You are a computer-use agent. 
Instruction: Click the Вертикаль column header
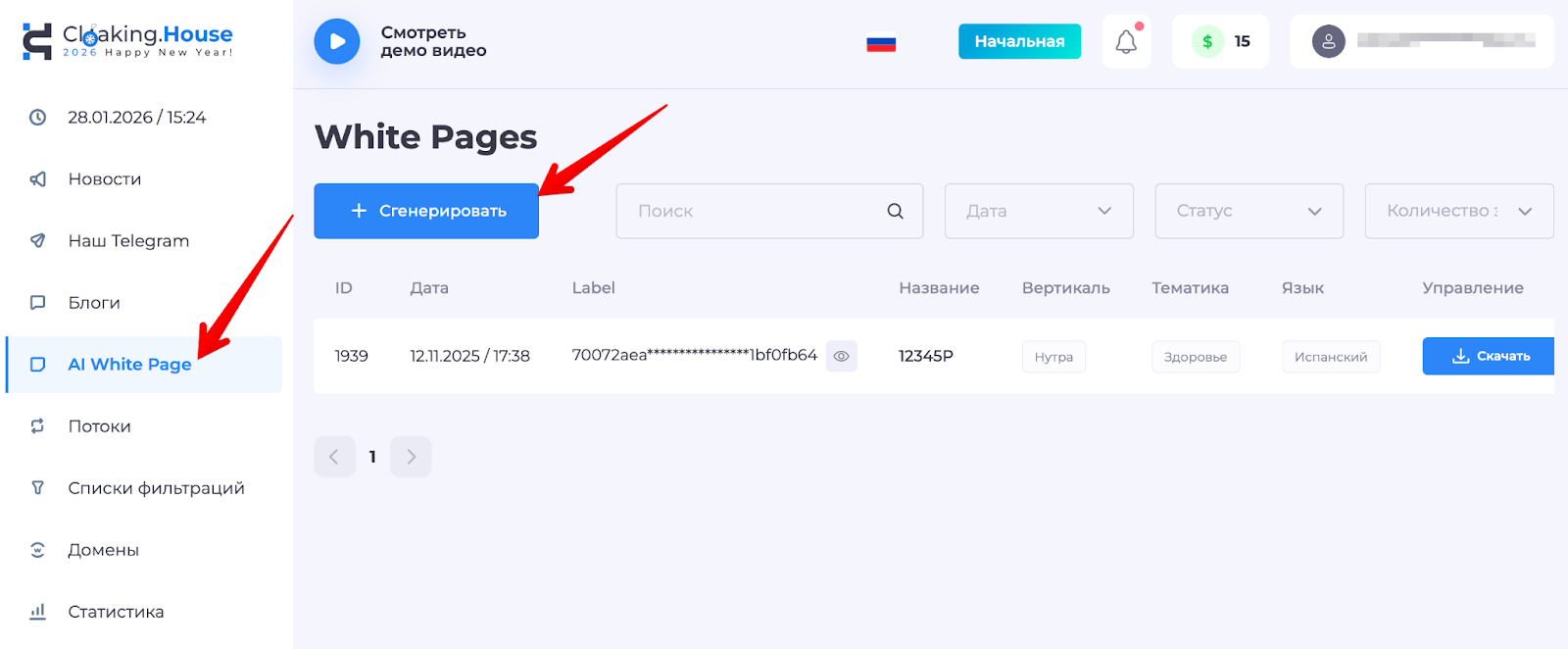click(x=1066, y=288)
